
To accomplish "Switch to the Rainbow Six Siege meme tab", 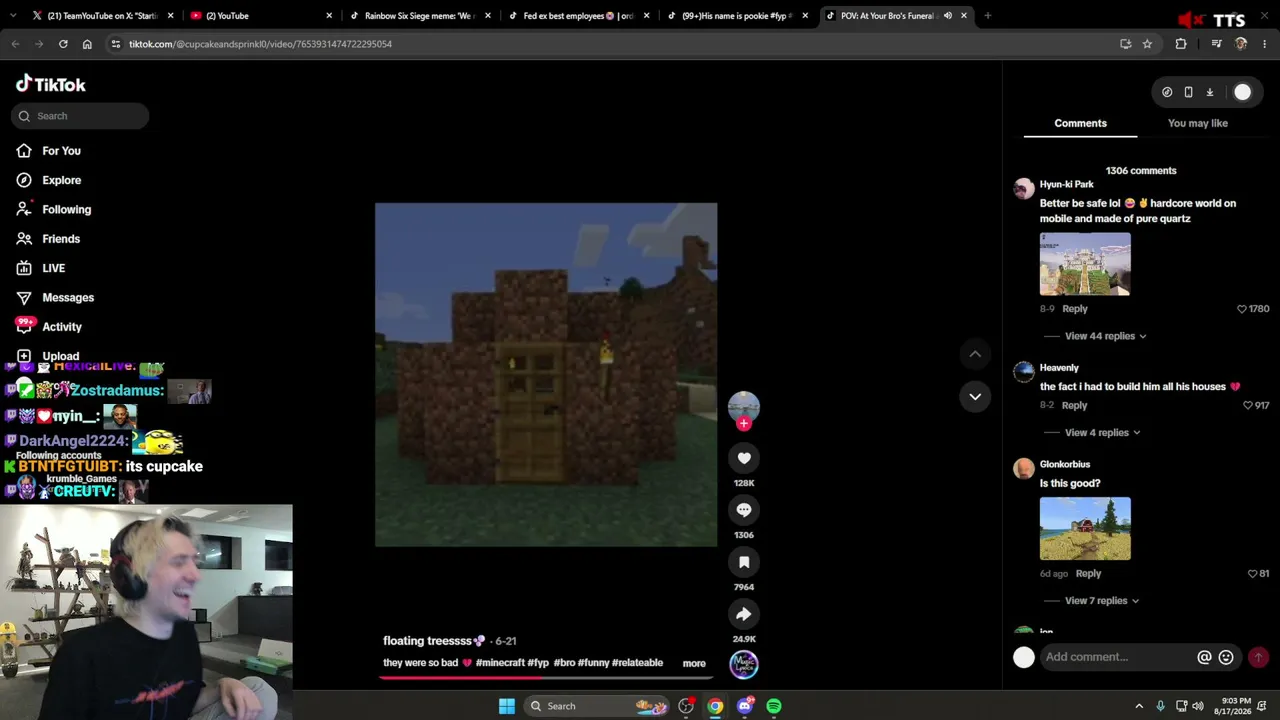I will pos(419,16).
